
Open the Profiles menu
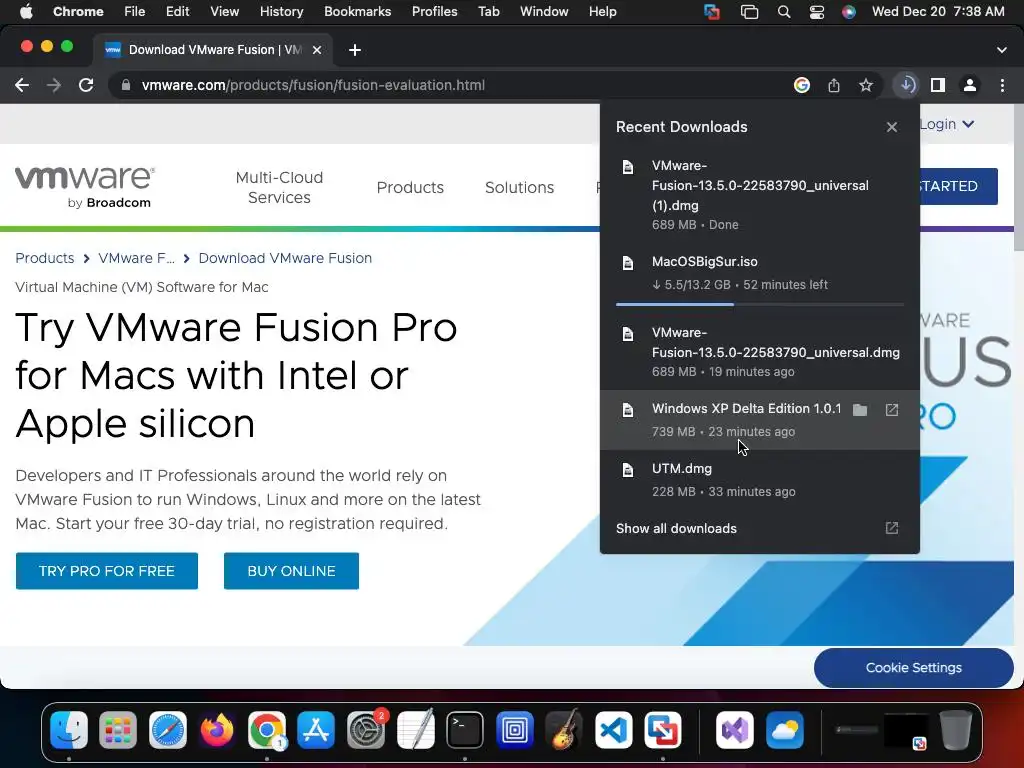coord(434,12)
